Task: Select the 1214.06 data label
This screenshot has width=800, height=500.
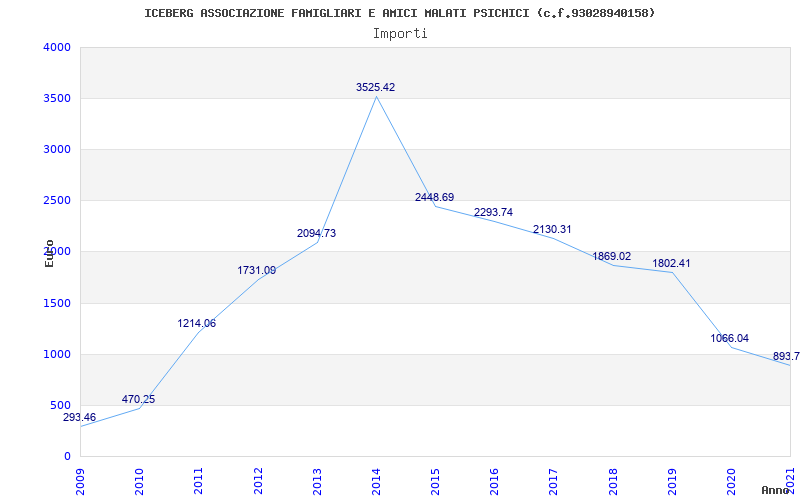Action: tap(197, 323)
